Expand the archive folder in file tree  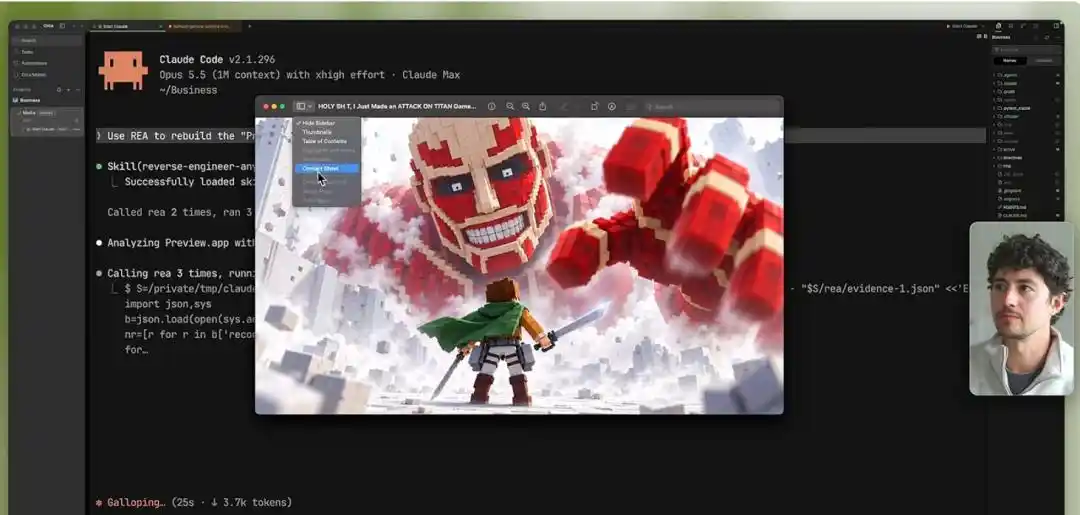pos(1026,149)
